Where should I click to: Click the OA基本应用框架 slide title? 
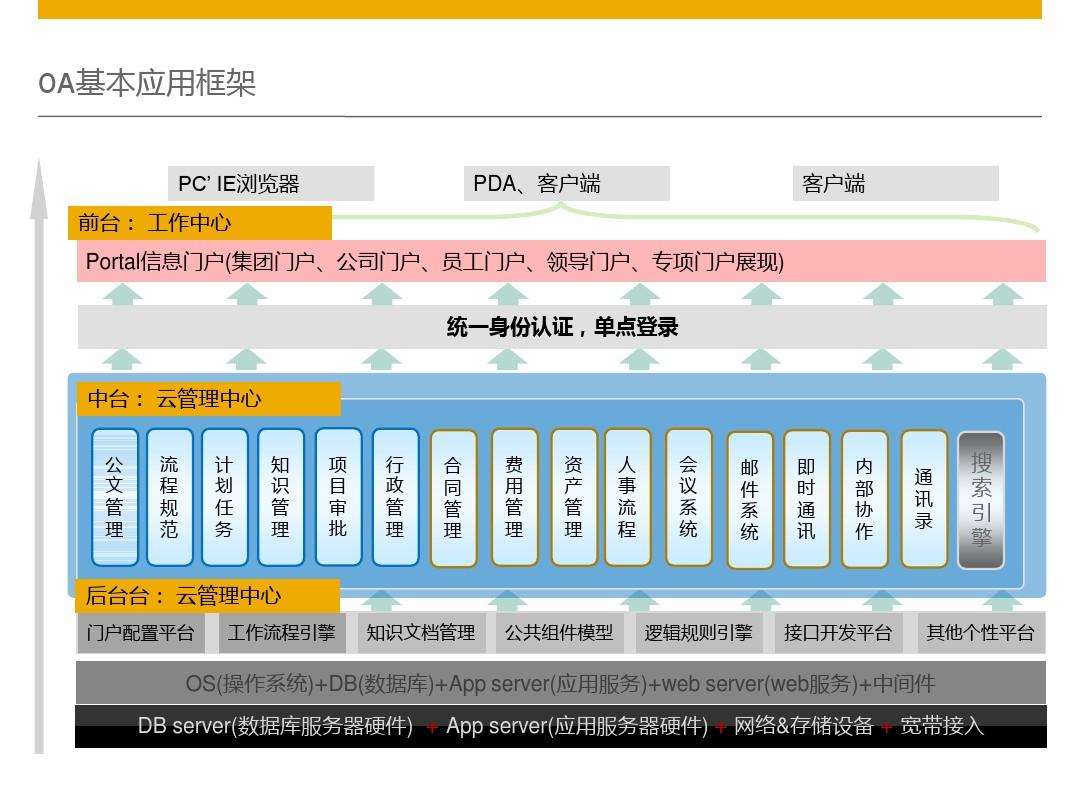(x=147, y=83)
